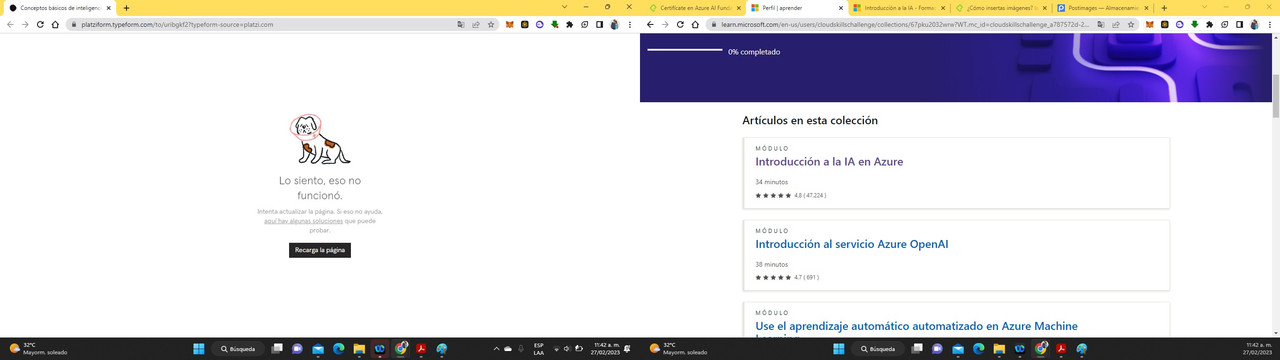Open MetaMask fox extension in Typeform window
The height and width of the screenshot is (360, 1280).
[509, 24]
